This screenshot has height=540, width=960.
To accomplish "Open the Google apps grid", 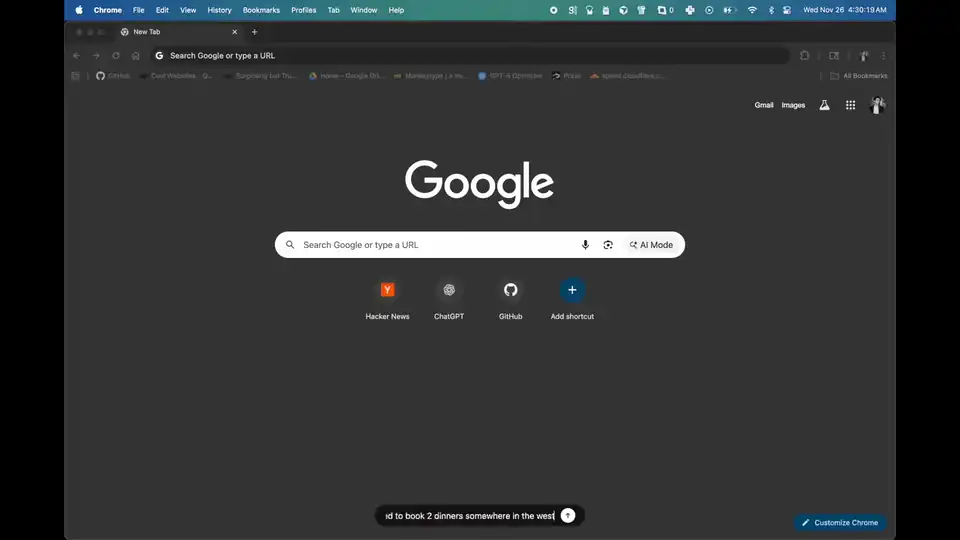I will 850,105.
